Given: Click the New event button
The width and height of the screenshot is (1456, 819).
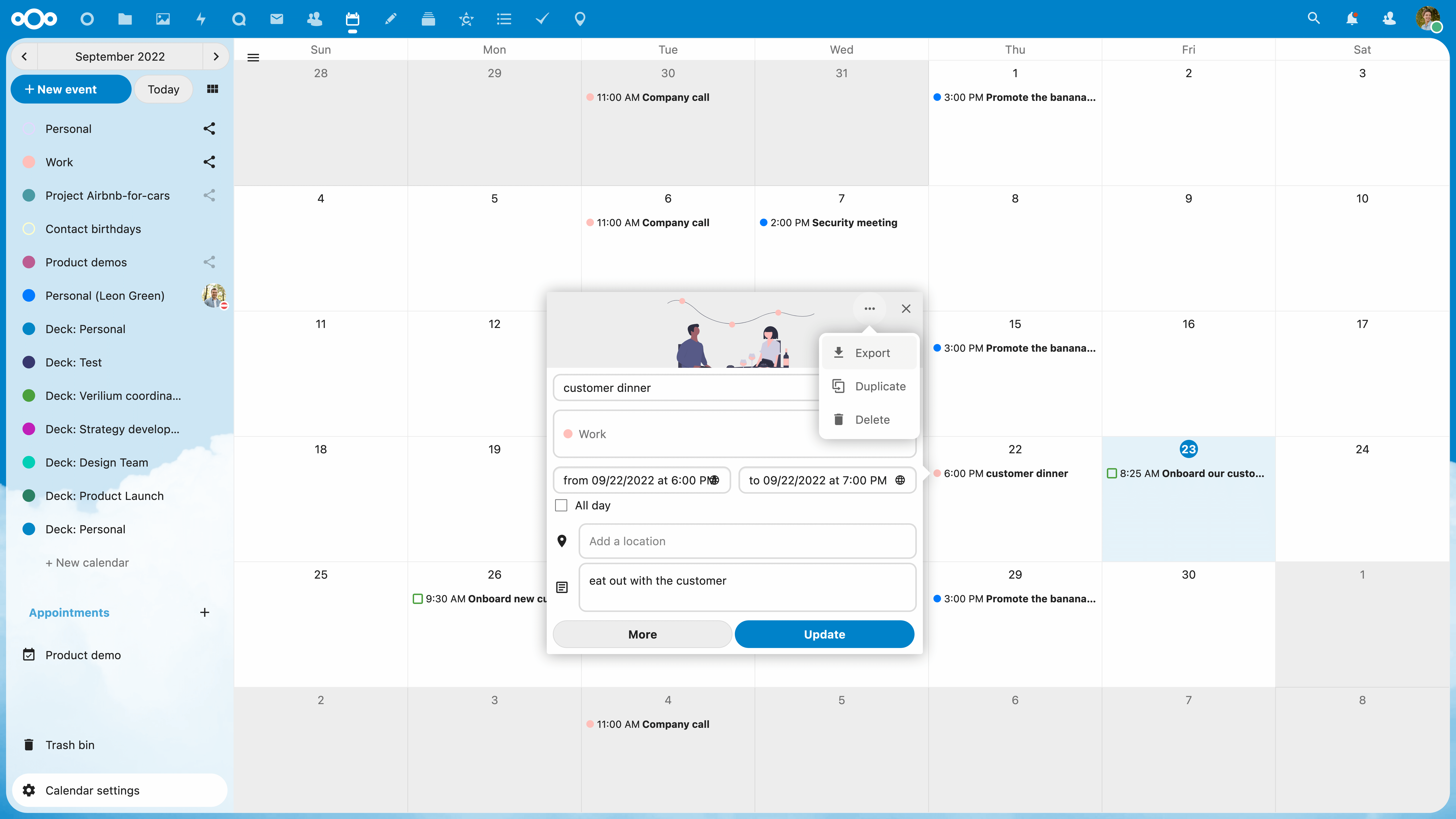Looking at the screenshot, I should 71,89.
